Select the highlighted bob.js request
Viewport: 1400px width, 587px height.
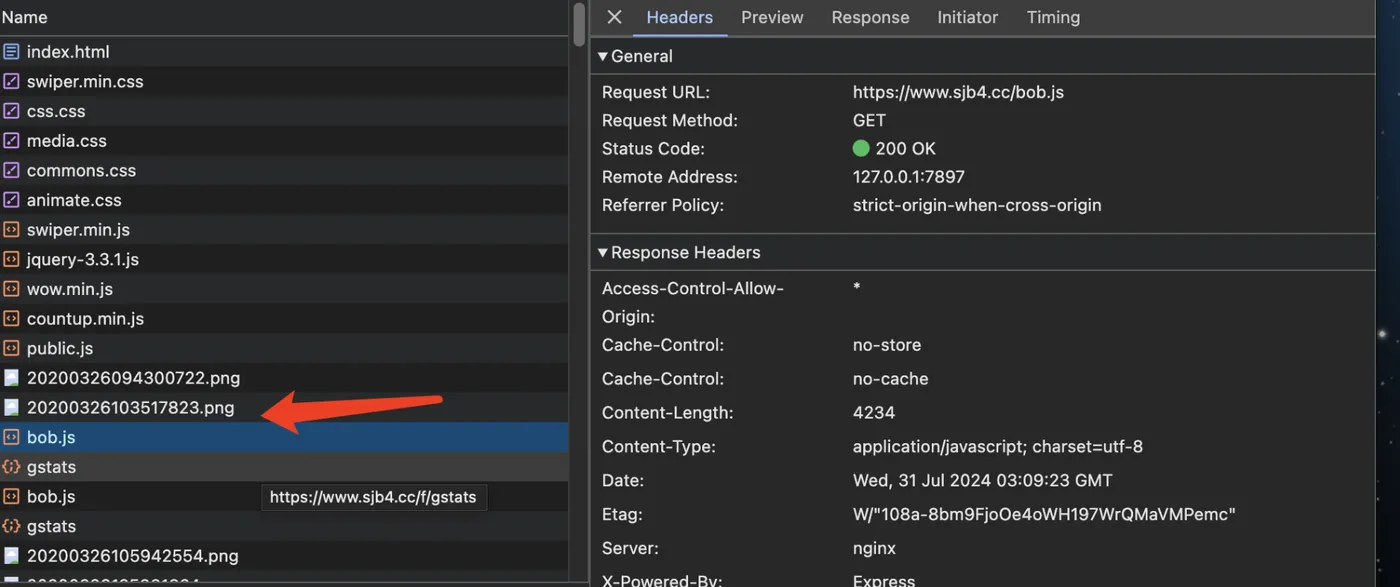coord(51,437)
